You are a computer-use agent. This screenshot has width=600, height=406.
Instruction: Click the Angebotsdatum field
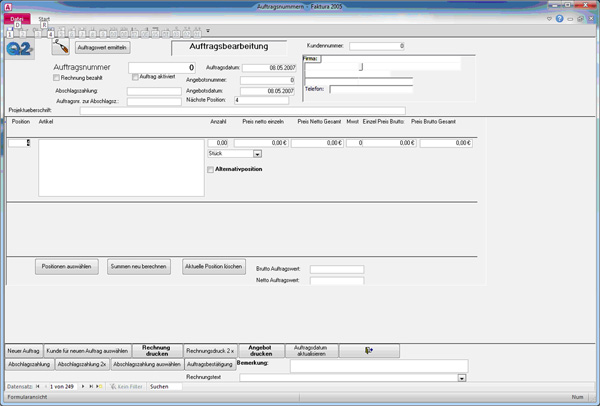coord(267,91)
